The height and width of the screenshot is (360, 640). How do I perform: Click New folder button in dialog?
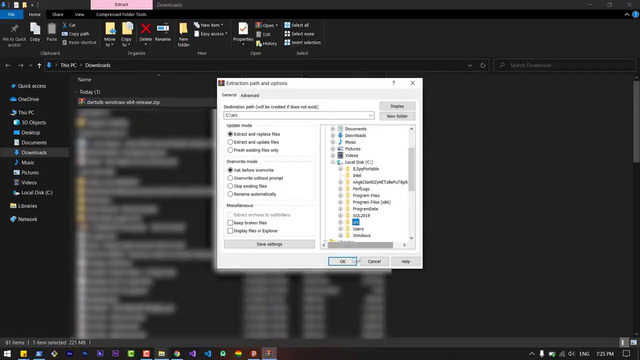[397, 116]
